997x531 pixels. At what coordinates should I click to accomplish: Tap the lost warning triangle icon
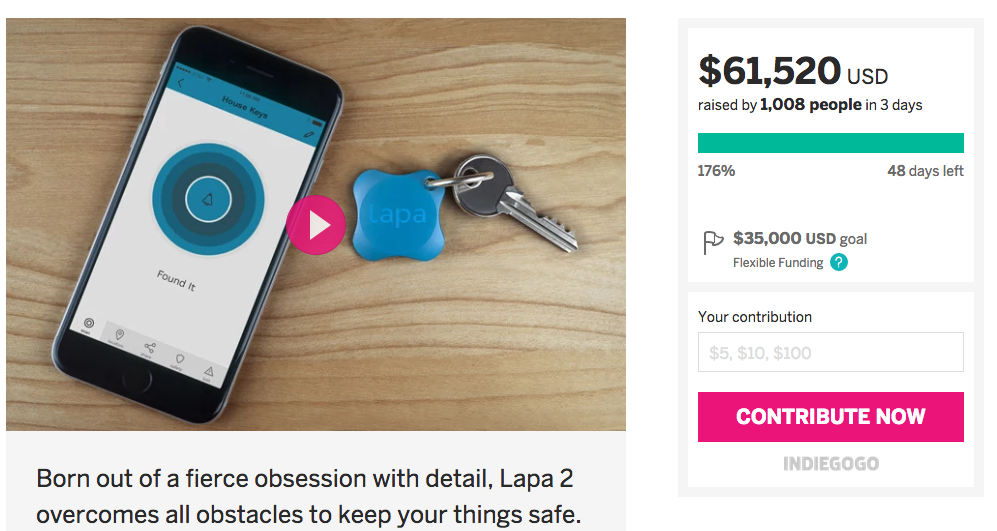[209, 371]
